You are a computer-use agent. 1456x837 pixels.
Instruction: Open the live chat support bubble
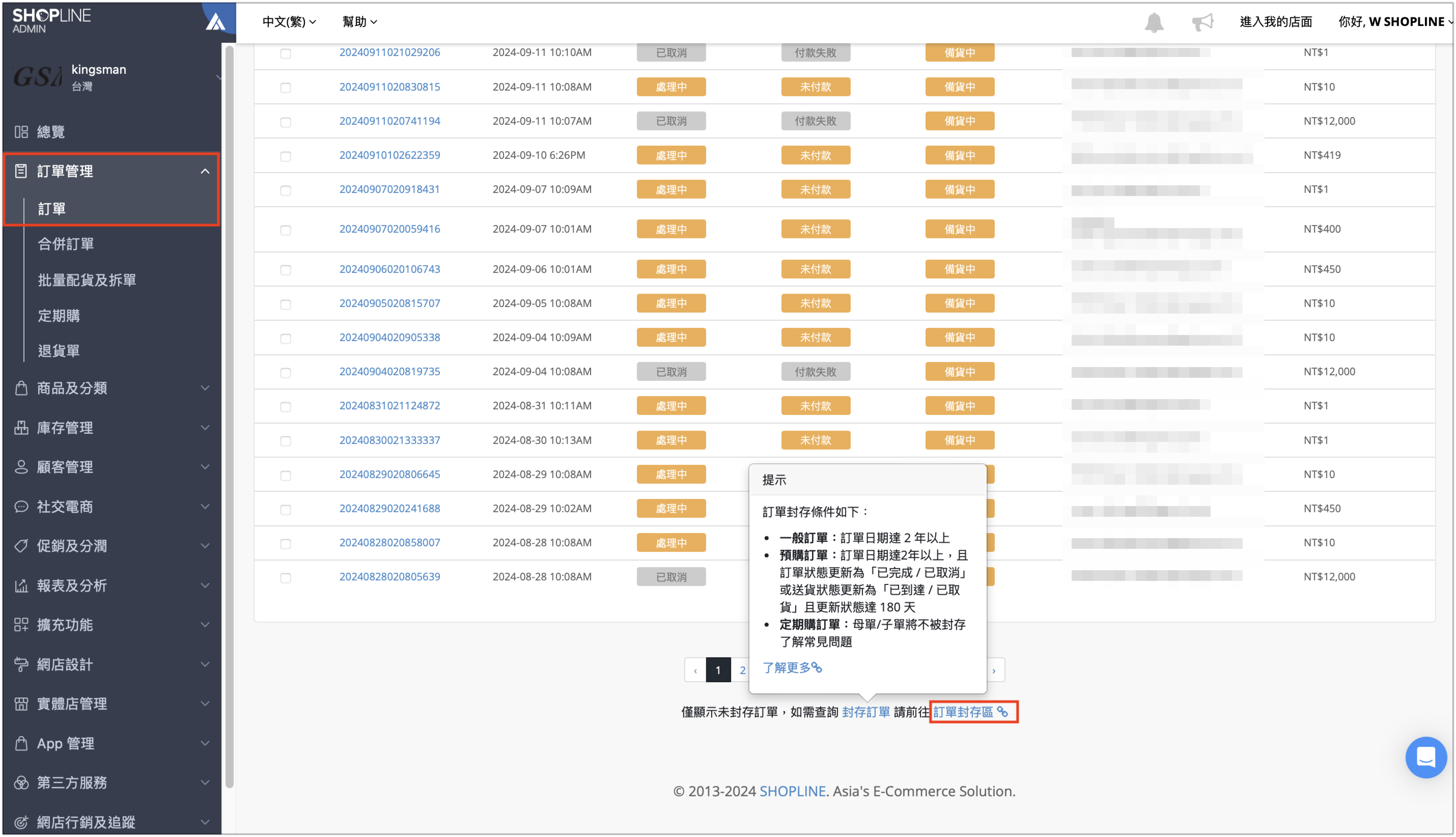tap(1425, 757)
